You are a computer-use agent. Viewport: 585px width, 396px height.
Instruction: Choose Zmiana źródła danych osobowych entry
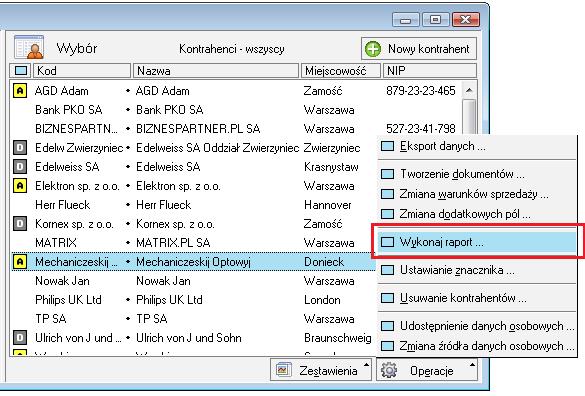coord(477,346)
